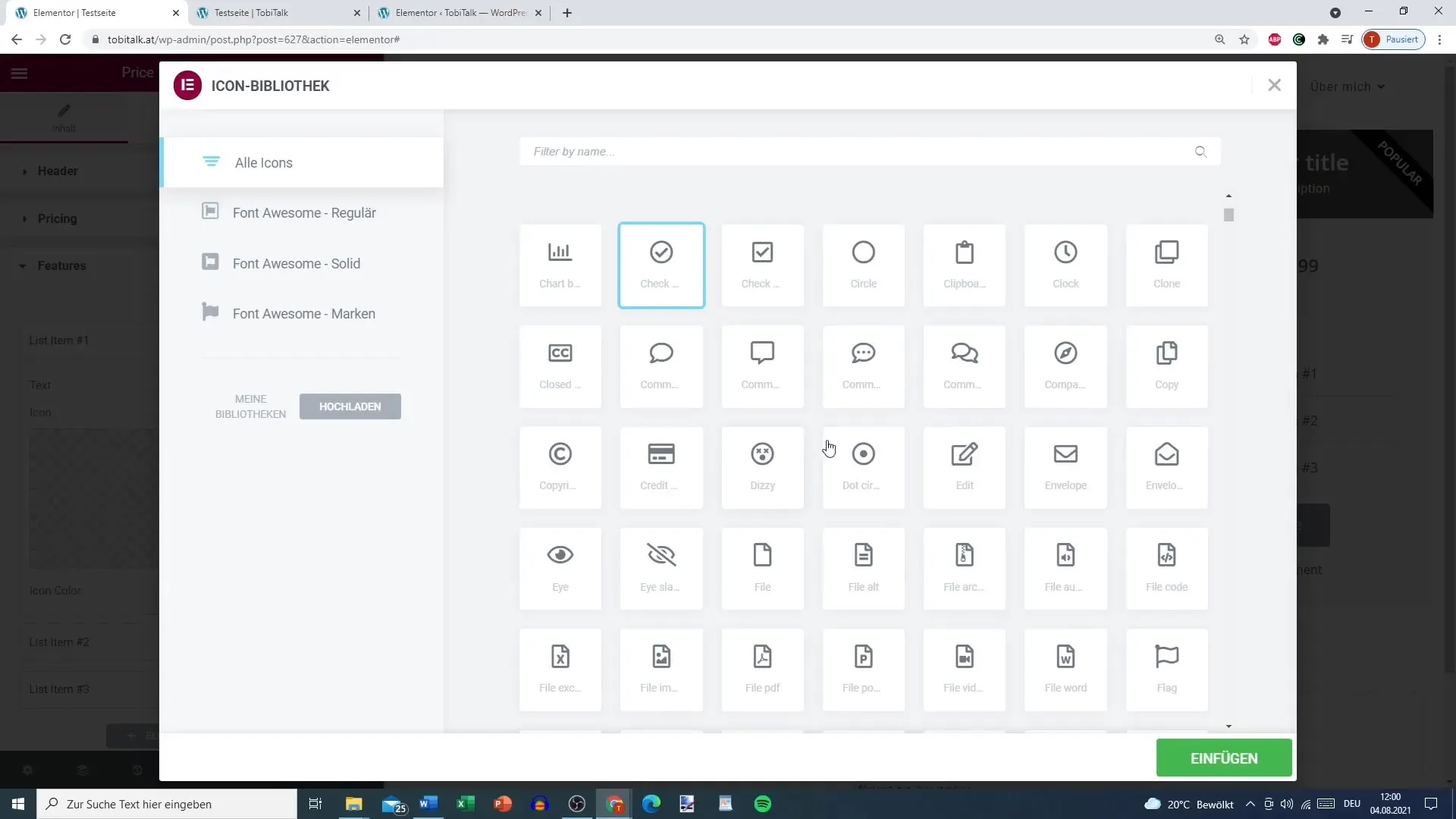Switch to Font Awesome - Marken
This screenshot has width=1456, height=819.
[302, 313]
